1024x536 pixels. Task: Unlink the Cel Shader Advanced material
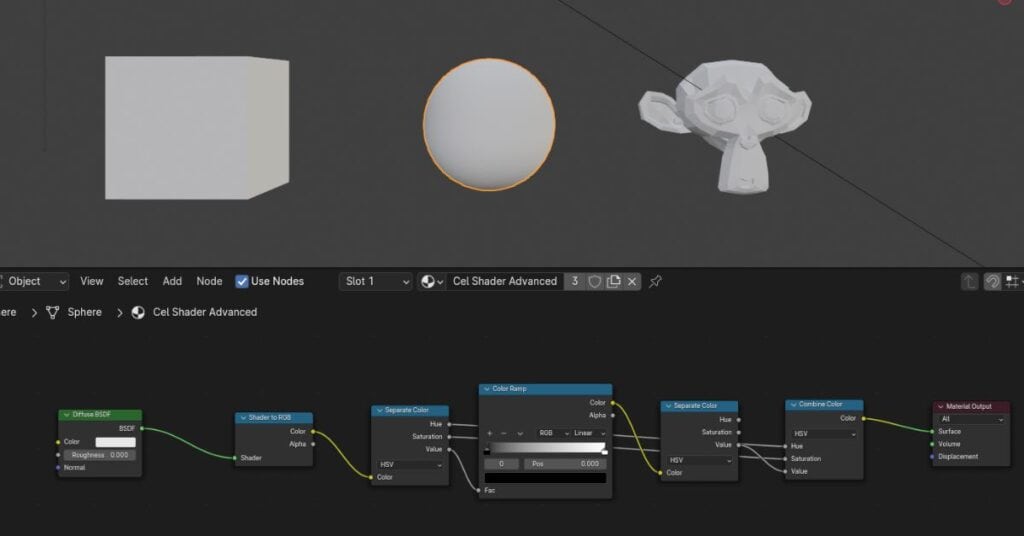pyautogui.click(x=632, y=282)
